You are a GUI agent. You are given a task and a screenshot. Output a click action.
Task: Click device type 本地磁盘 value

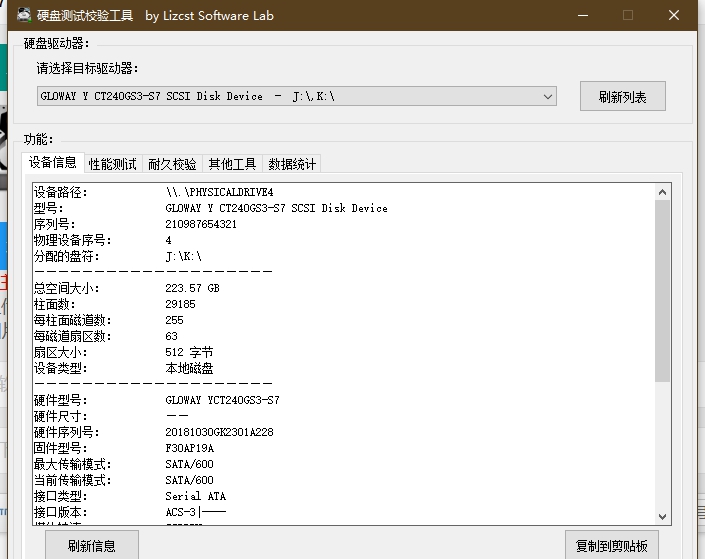pos(189,368)
